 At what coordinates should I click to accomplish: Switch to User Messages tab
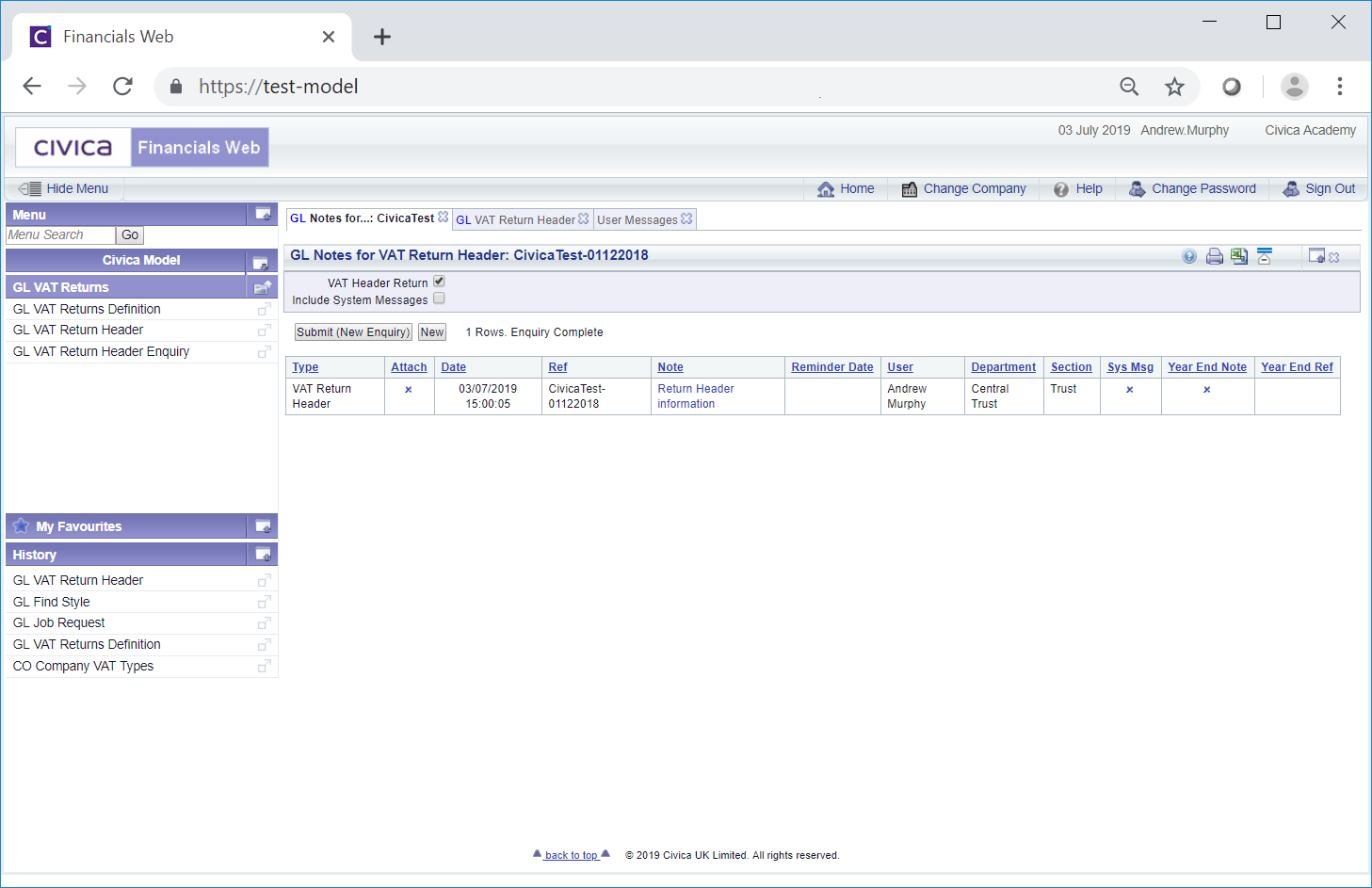pyautogui.click(x=638, y=219)
